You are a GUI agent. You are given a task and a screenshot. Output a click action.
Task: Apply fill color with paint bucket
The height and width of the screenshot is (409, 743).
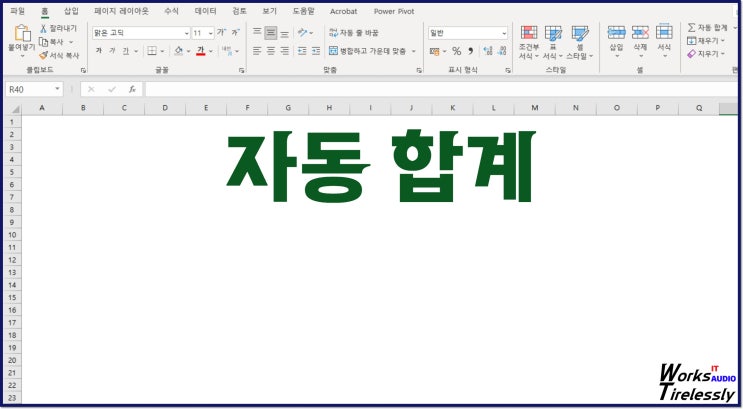coord(178,51)
